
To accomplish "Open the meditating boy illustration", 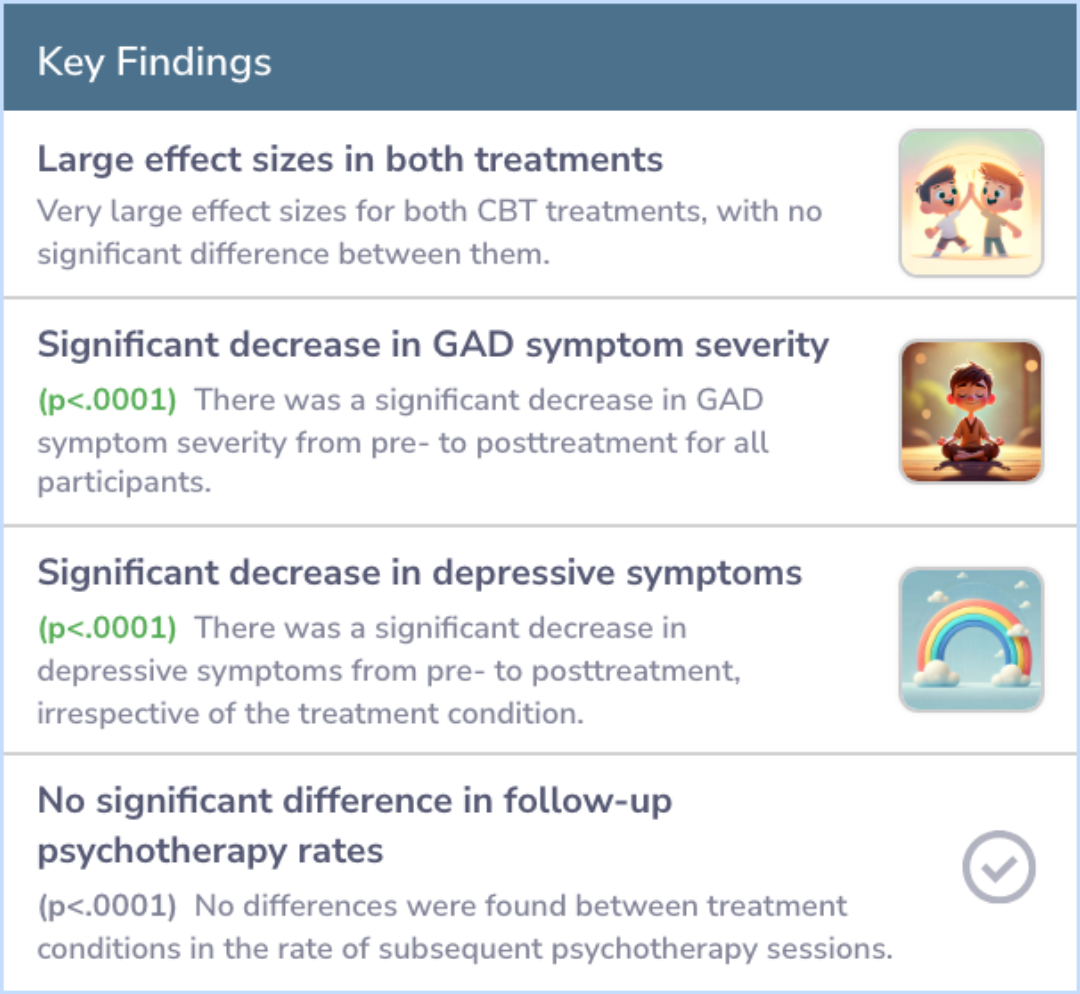I will tap(971, 411).
